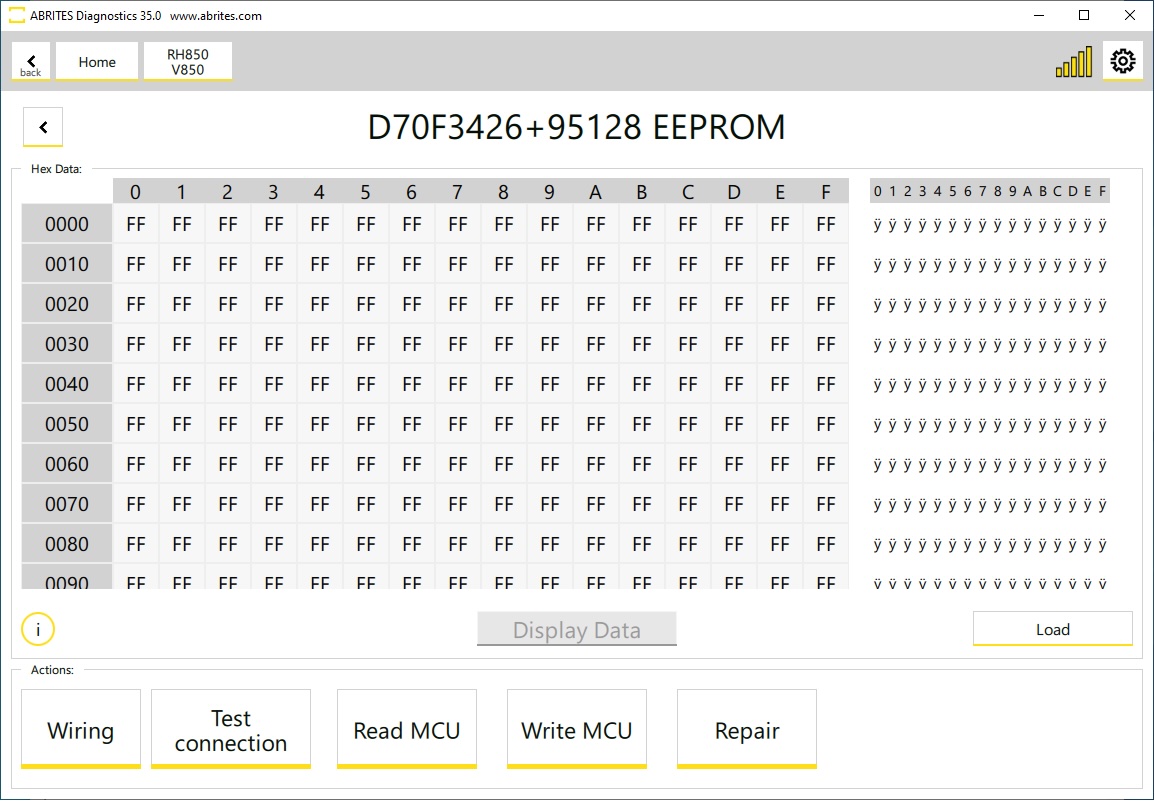
Task: Select FF cell at row 0000 column 0
Action: pyautogui.click(x=136, y=224)
